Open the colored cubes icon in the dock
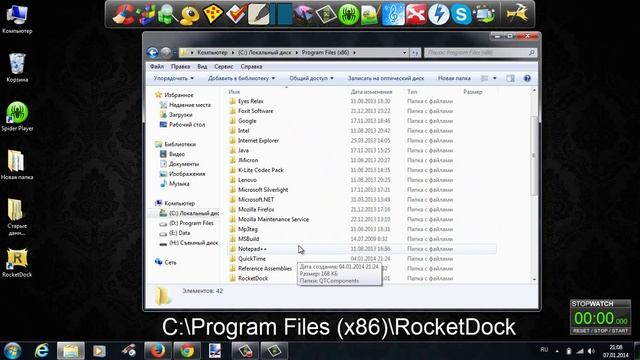Image resolution: width=640 pixels, height=360 pixels. (x=147, y=15)
